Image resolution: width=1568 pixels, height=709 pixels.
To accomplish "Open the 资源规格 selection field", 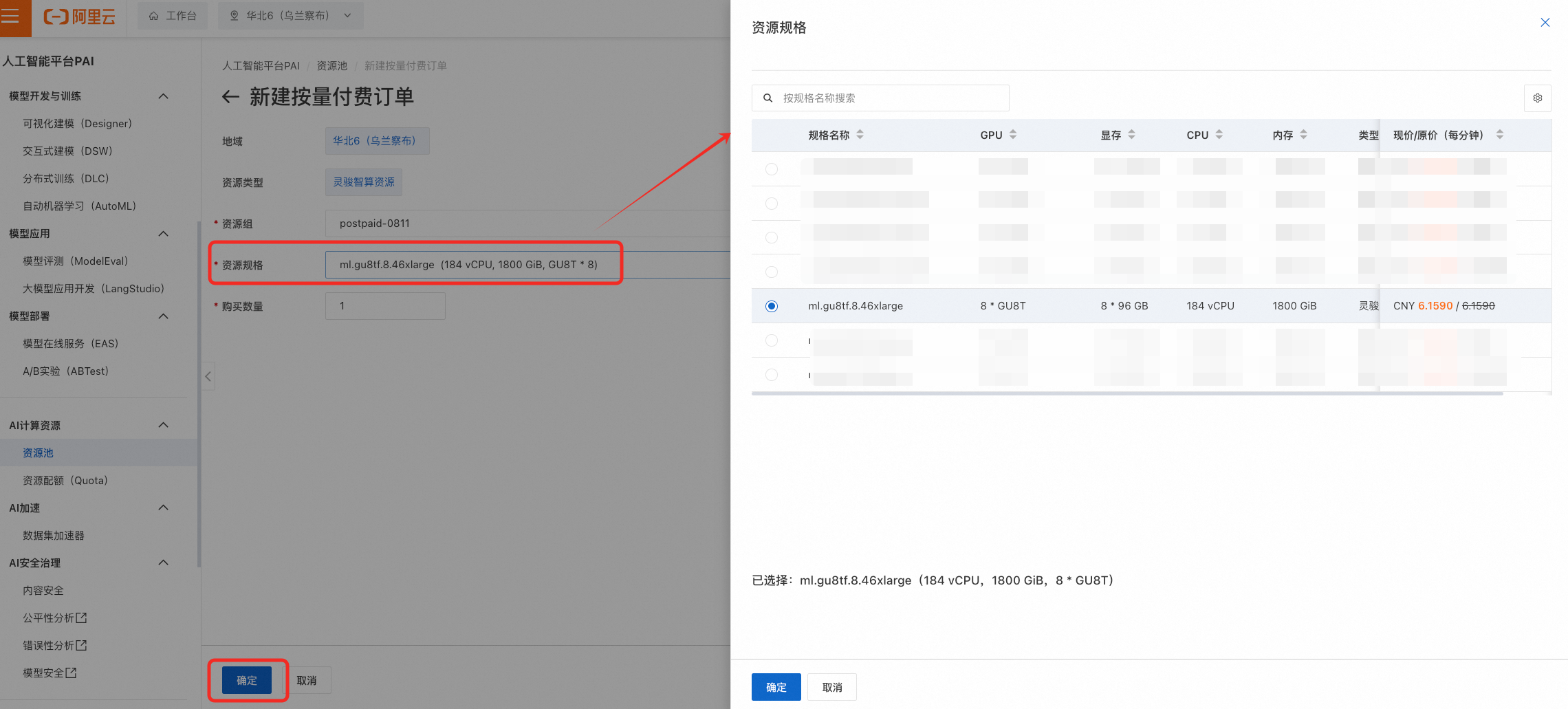I will (528, 265).
